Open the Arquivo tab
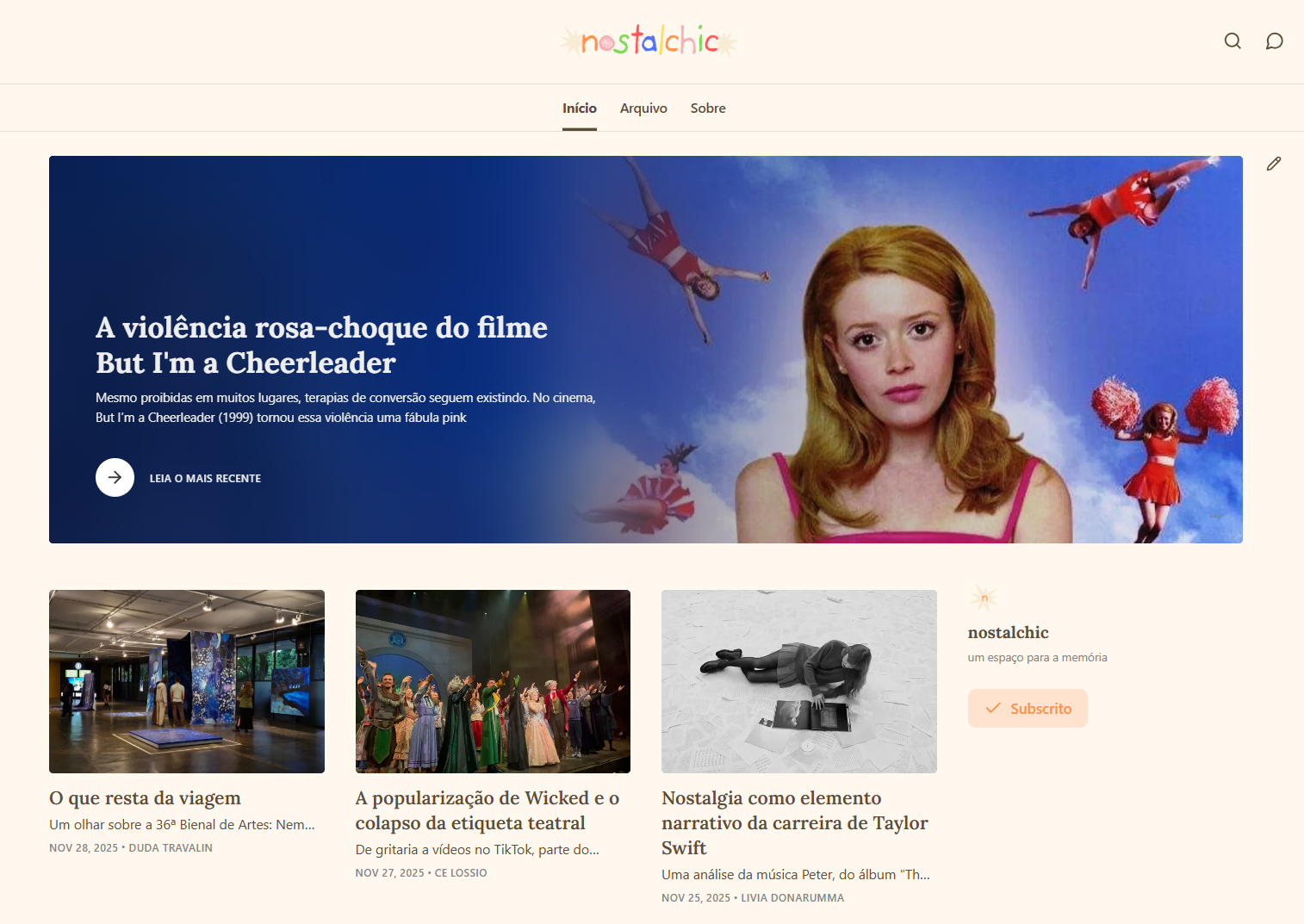The height and width of the screenshot is (924, 1304). pos(643,109)
